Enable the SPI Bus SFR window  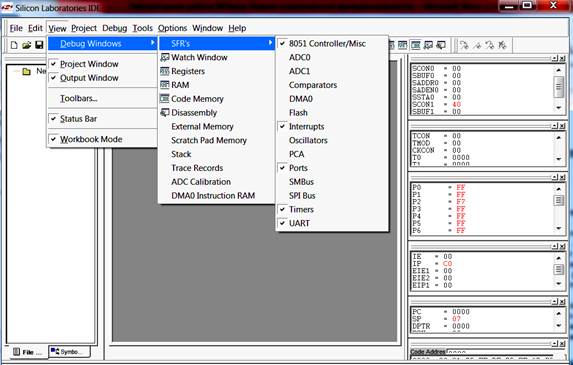pyautogui.click(x=332, y=196)
